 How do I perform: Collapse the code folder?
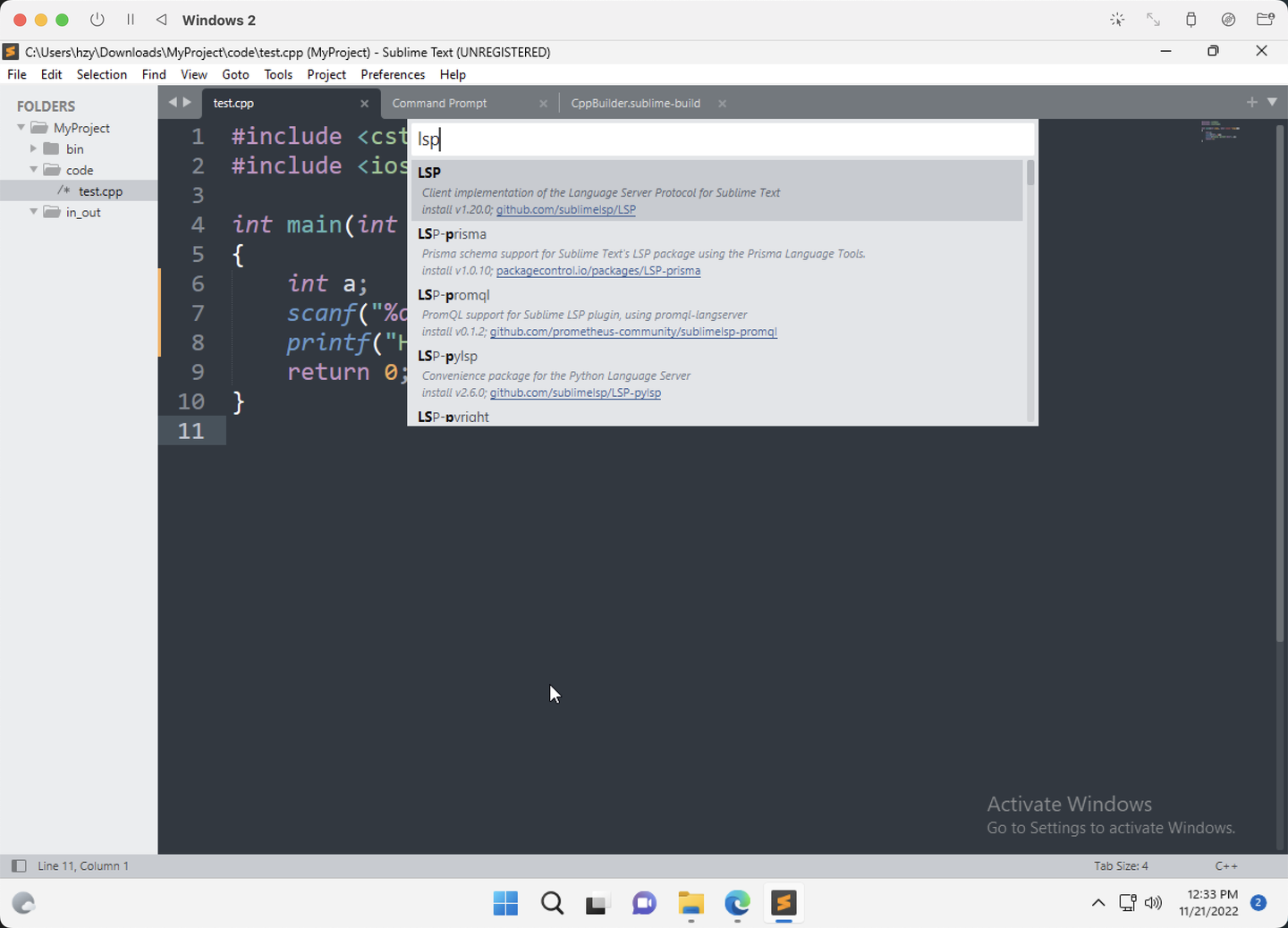[33, 170]
